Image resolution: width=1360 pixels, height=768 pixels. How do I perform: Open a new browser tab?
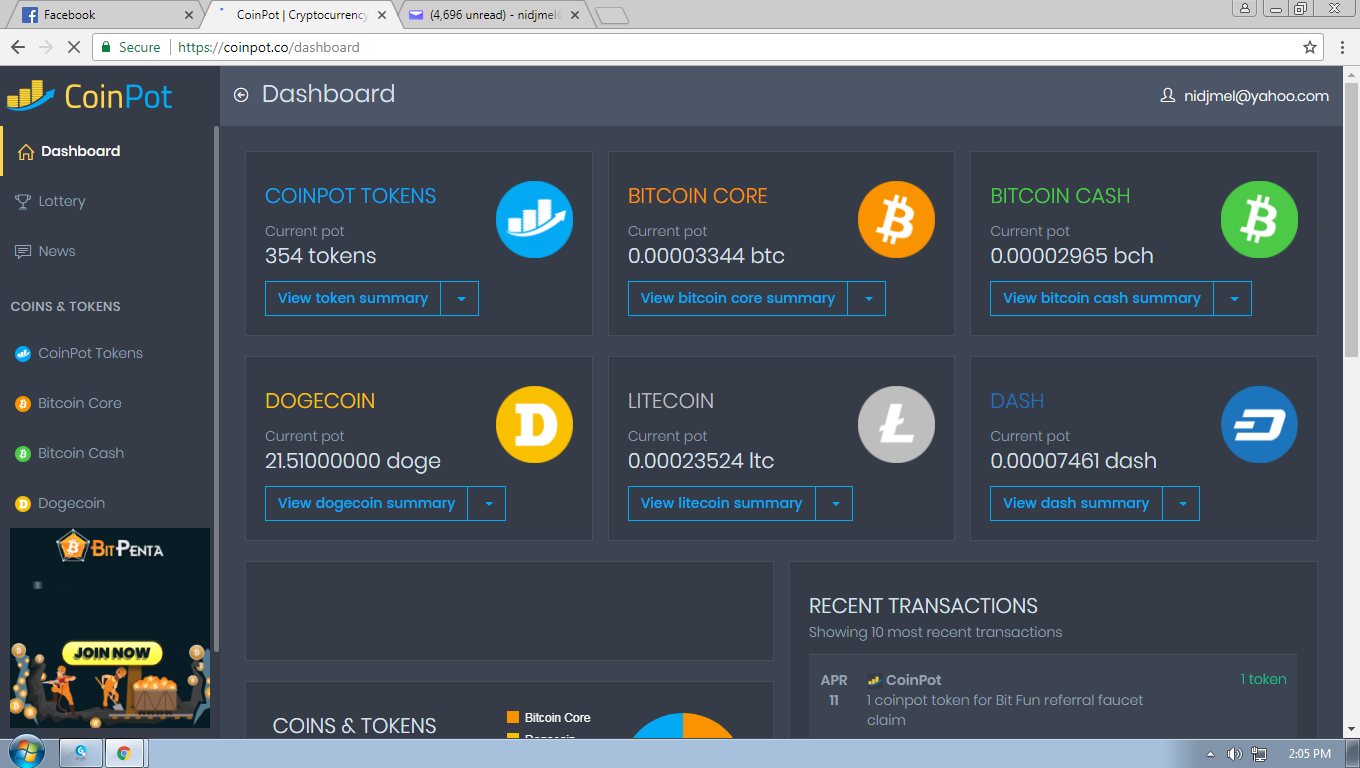click(x=612, y=15)
